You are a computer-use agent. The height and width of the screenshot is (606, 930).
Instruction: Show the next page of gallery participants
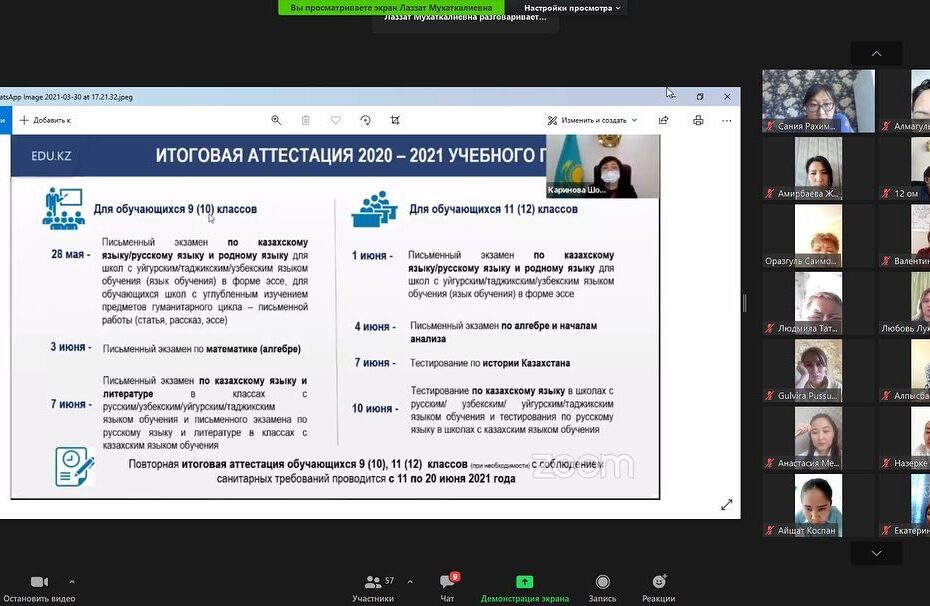[x=876, y=553]
